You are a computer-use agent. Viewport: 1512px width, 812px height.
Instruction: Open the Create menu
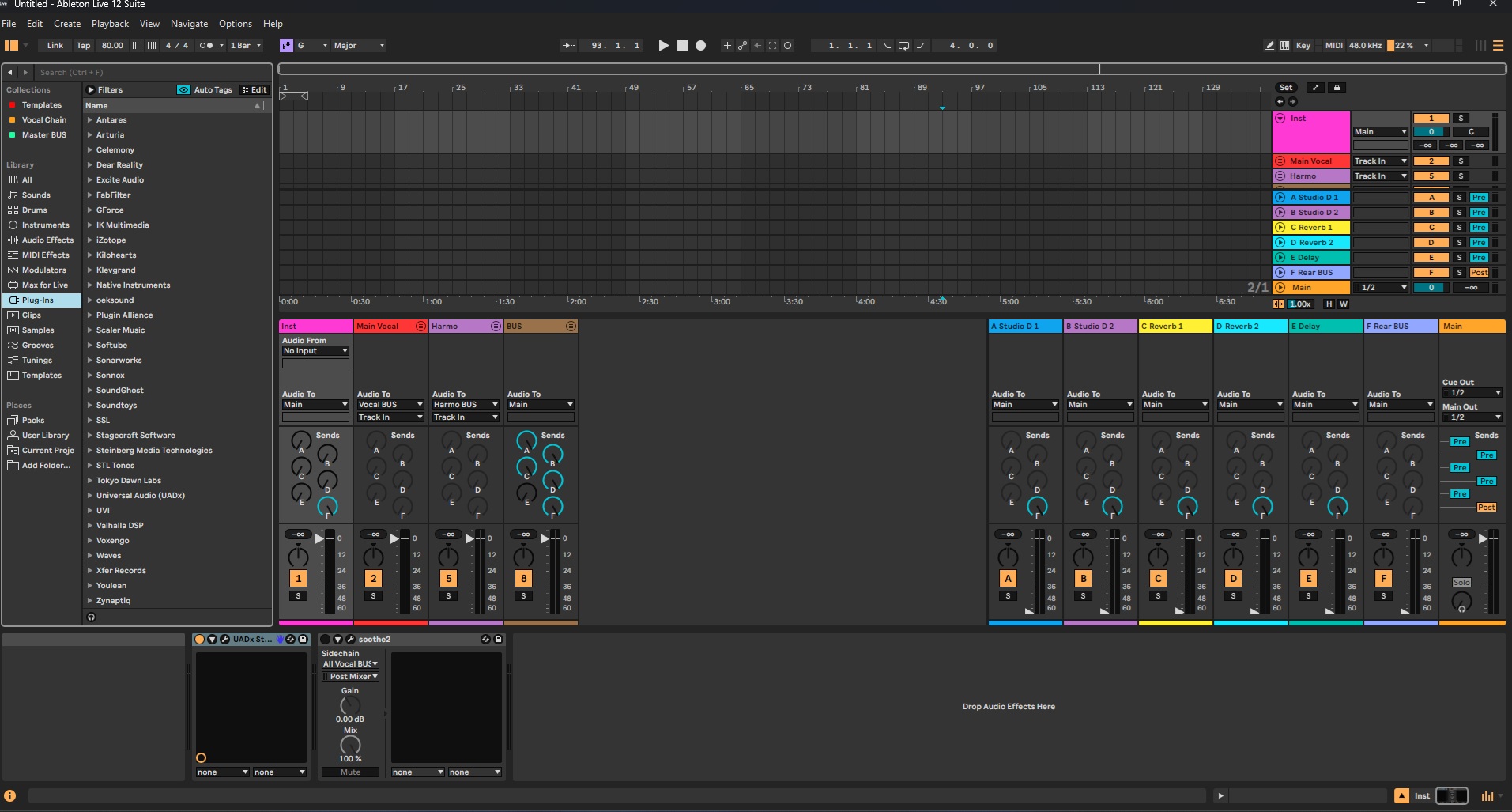click(x=67, y=24)
